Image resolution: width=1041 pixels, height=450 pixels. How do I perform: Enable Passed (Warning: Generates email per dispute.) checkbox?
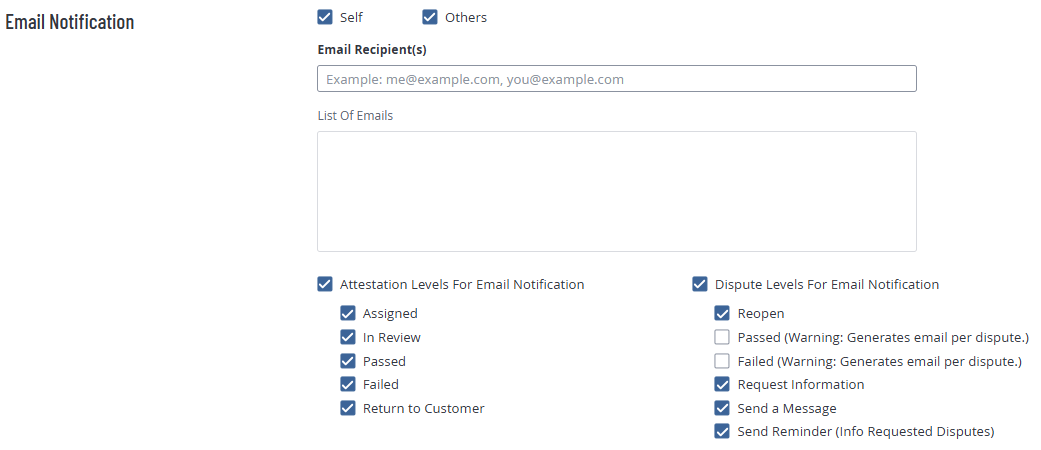[722, 337]
